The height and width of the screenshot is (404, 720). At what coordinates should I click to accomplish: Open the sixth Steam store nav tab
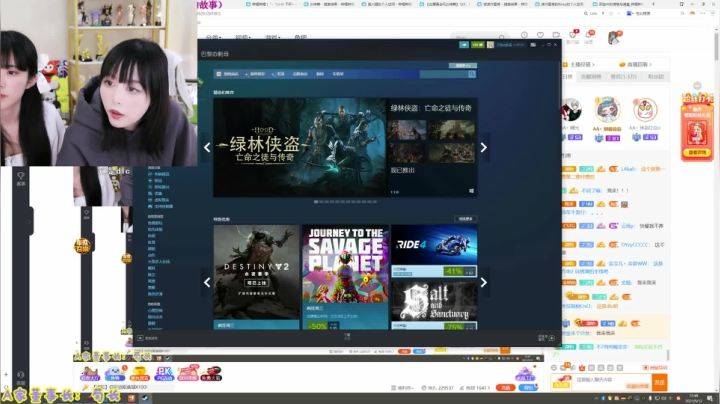click(x=338, y=74)
